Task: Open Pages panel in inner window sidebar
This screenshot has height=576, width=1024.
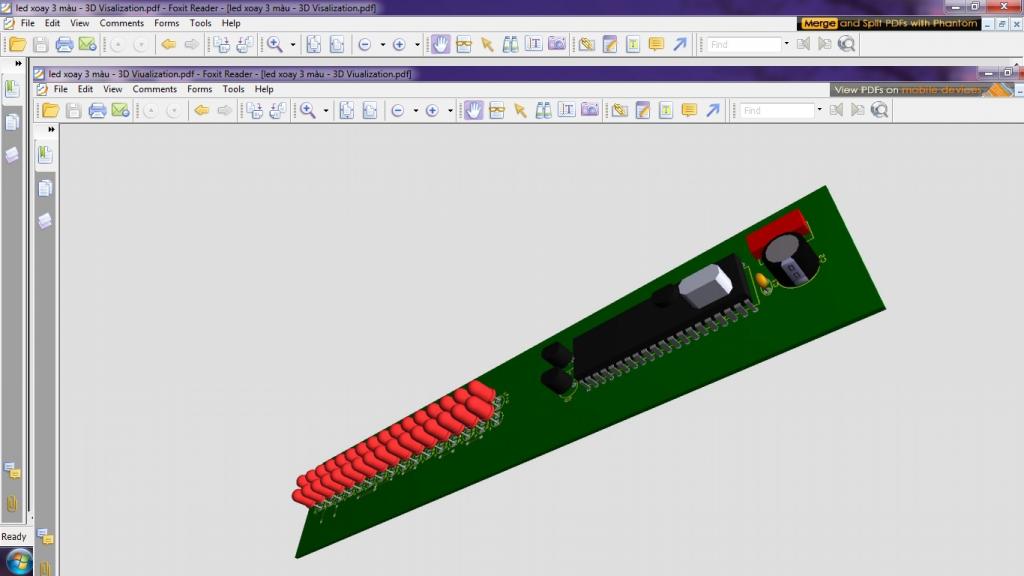Action: 45,188
